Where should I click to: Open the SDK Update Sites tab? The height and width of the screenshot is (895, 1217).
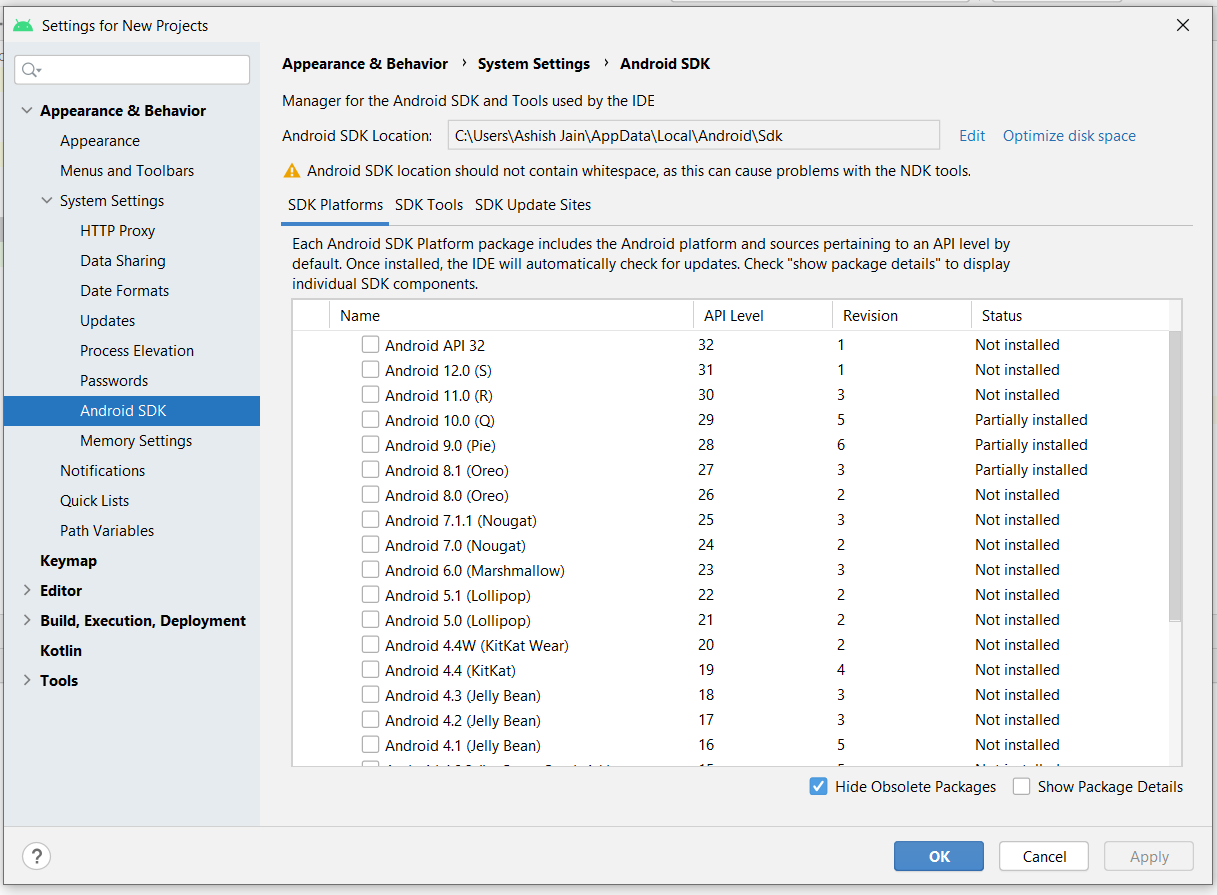pos(533,205)
